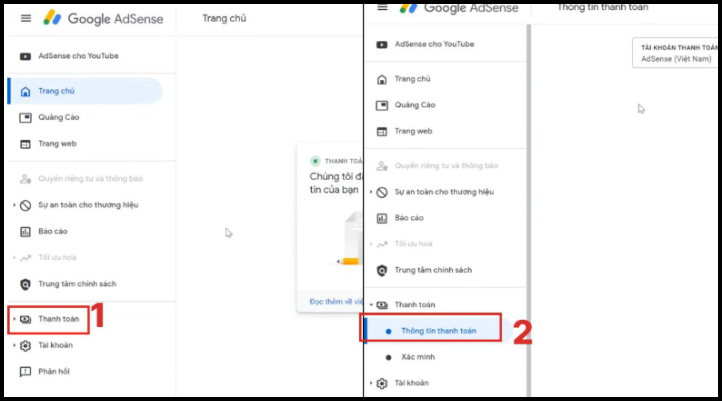Click green status icon on payment card
This screenshot has width=722, height=401.
[x=315, y=161]
